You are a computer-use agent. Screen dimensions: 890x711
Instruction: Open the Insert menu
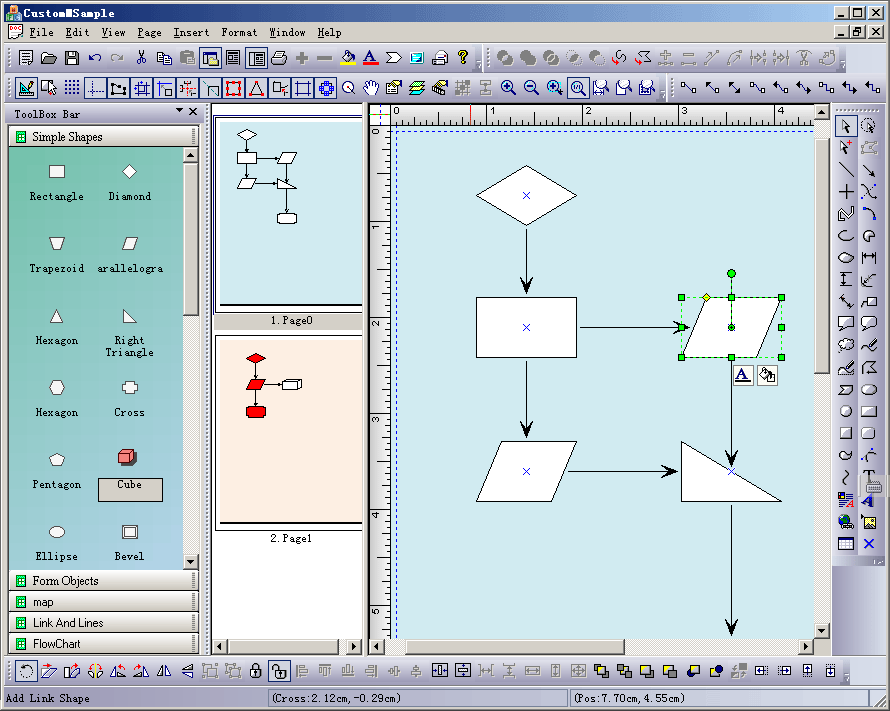pos(191,33)
